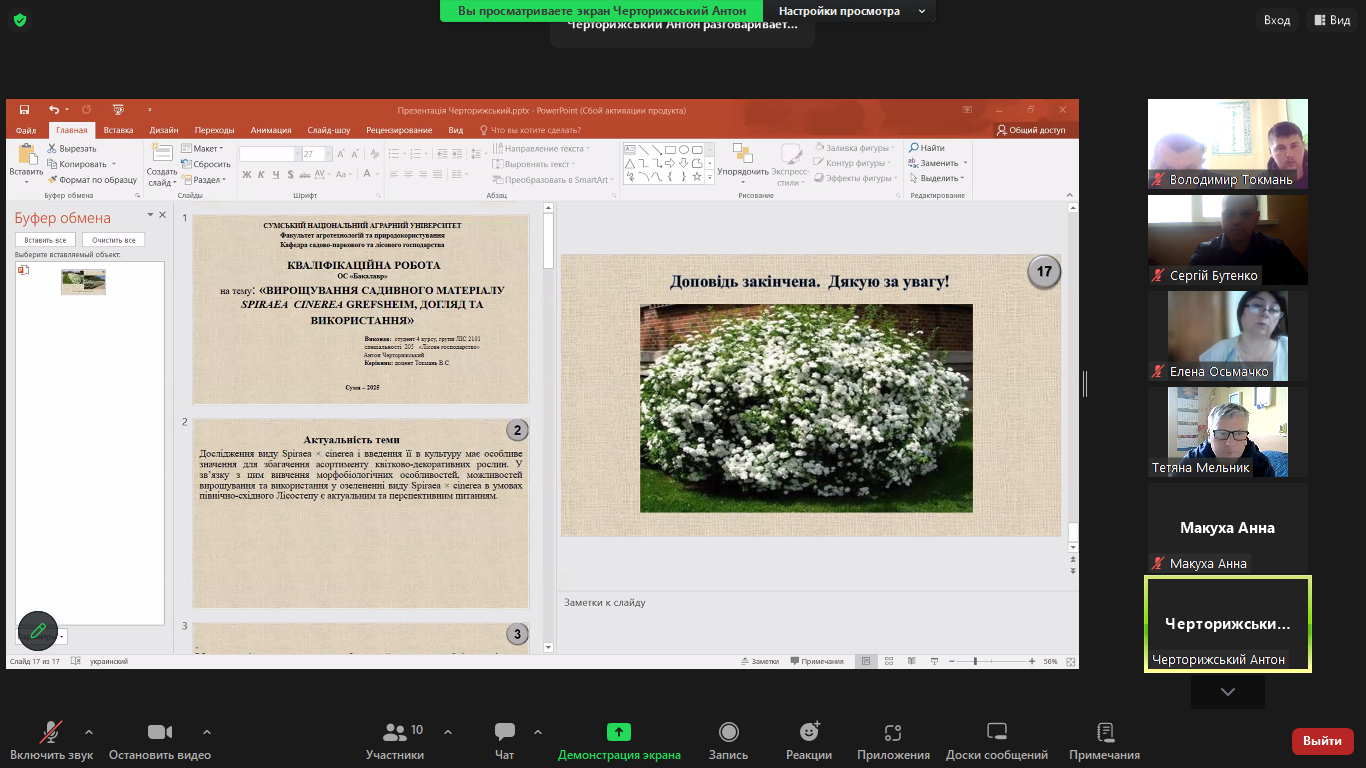The width and height of the screenshot is (1366, 768).
Task: Switch to the Вставка ribbon tab
Action: click(118, 130)
